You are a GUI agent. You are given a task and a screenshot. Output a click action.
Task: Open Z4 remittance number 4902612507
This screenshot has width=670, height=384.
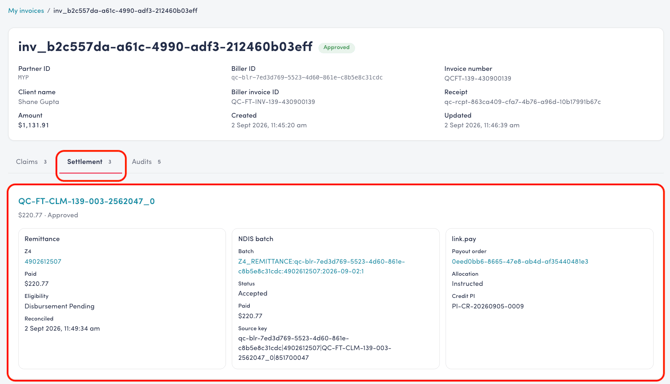[43, 261]
